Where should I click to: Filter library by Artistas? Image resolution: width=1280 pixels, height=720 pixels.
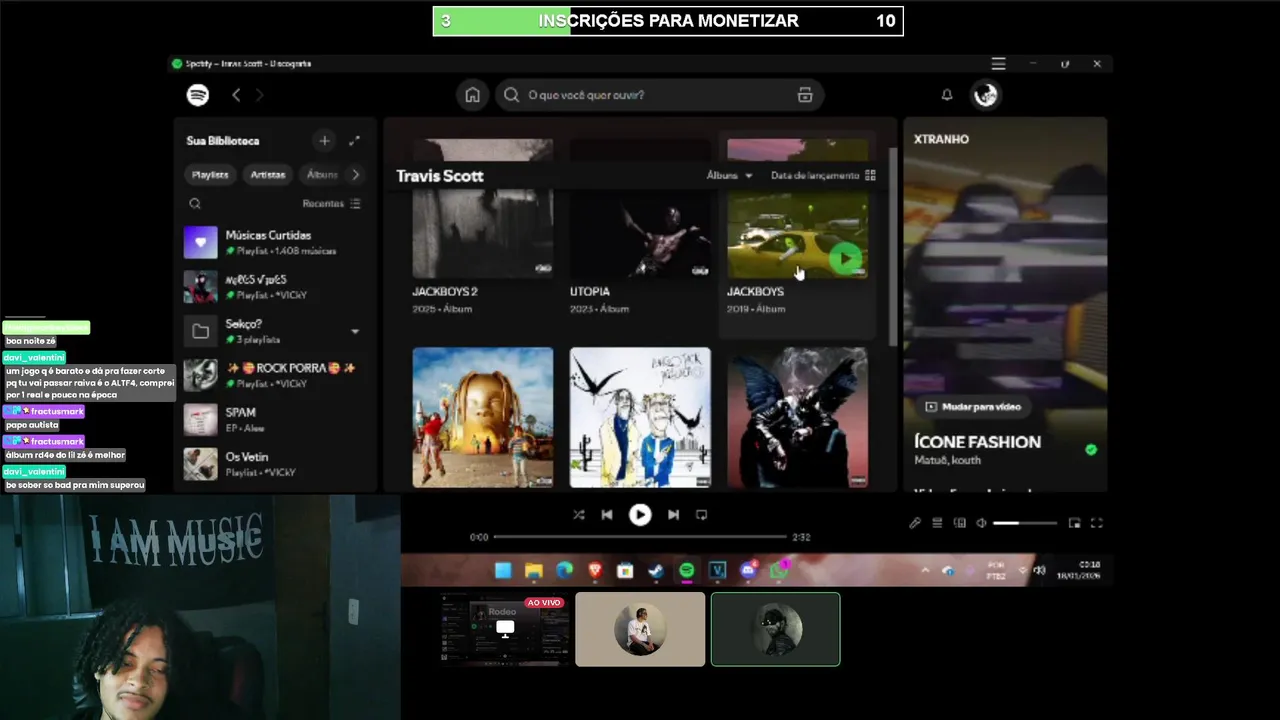tap(267, 174)
